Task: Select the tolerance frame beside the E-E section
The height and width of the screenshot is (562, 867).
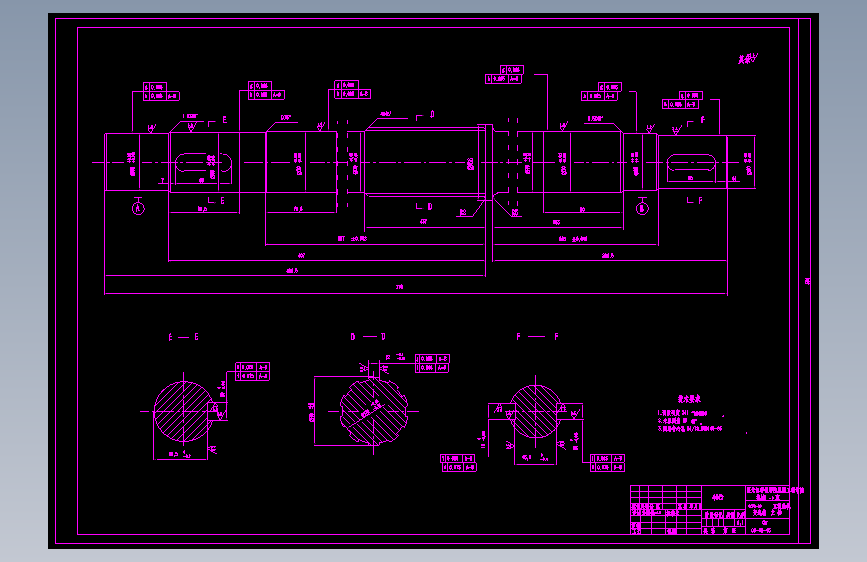Action: click(x=253, y=372)
